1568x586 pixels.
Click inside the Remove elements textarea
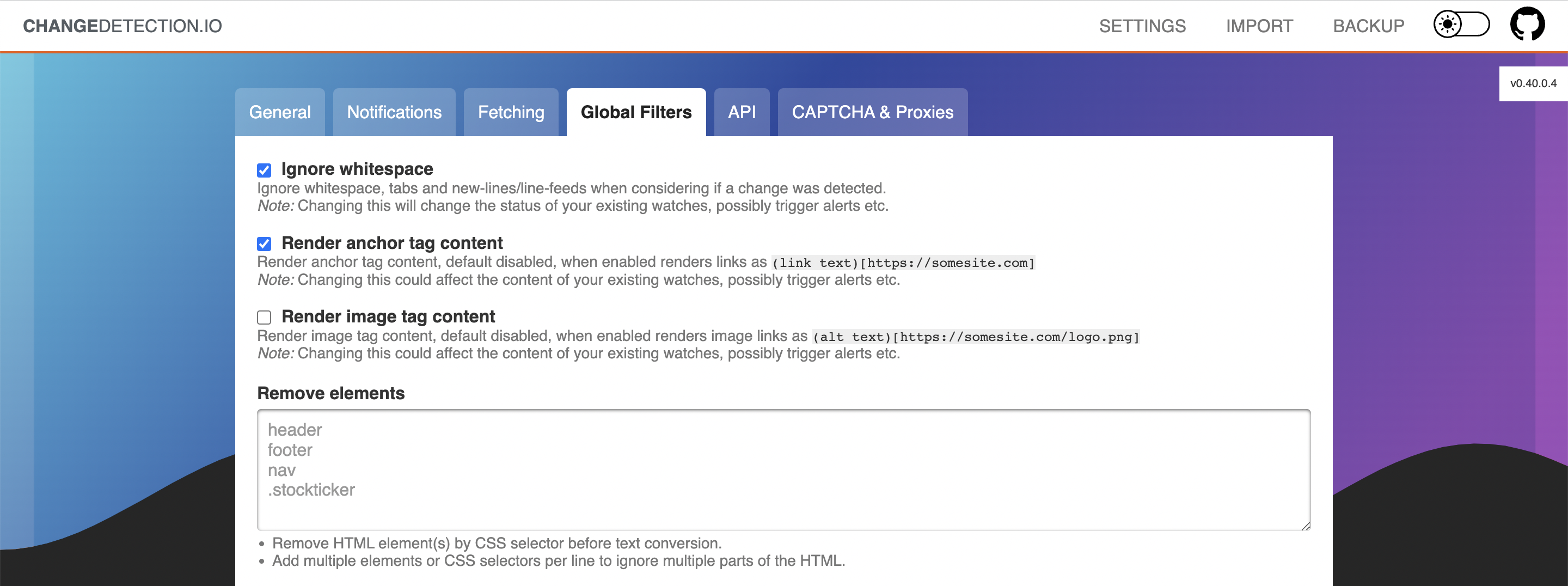pos(783,469)
